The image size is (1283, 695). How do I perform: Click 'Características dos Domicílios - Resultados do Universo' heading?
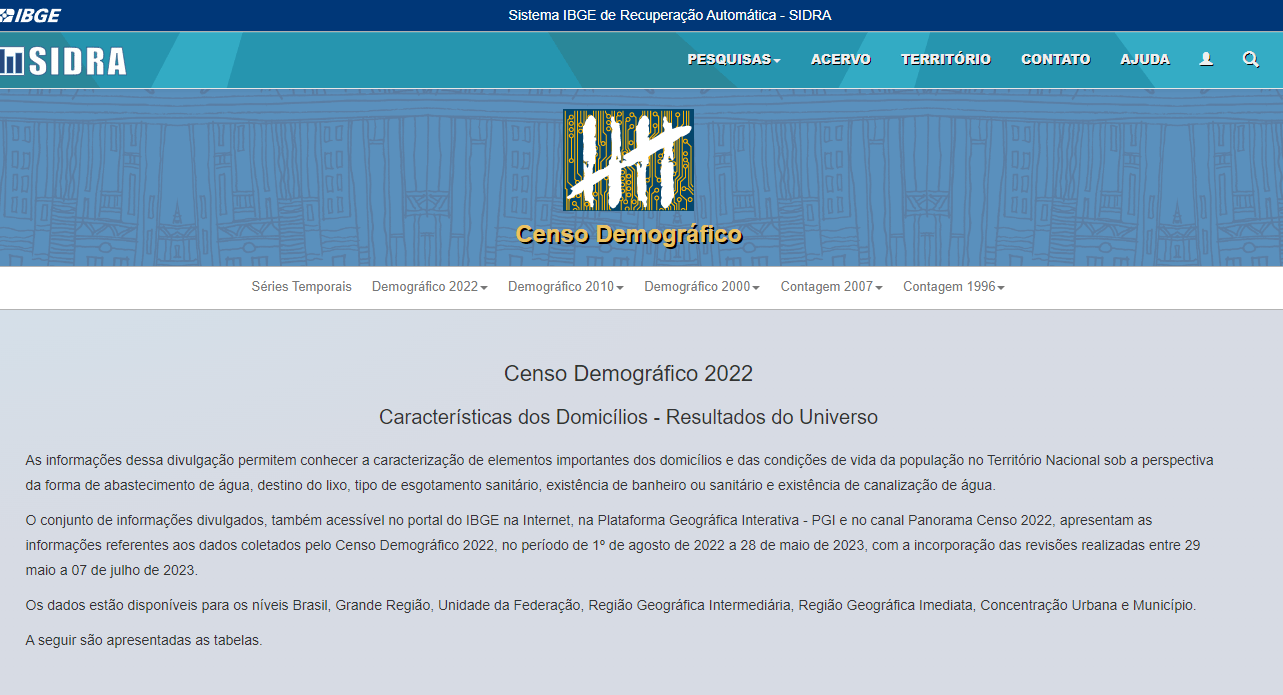(x=628, y=417)
